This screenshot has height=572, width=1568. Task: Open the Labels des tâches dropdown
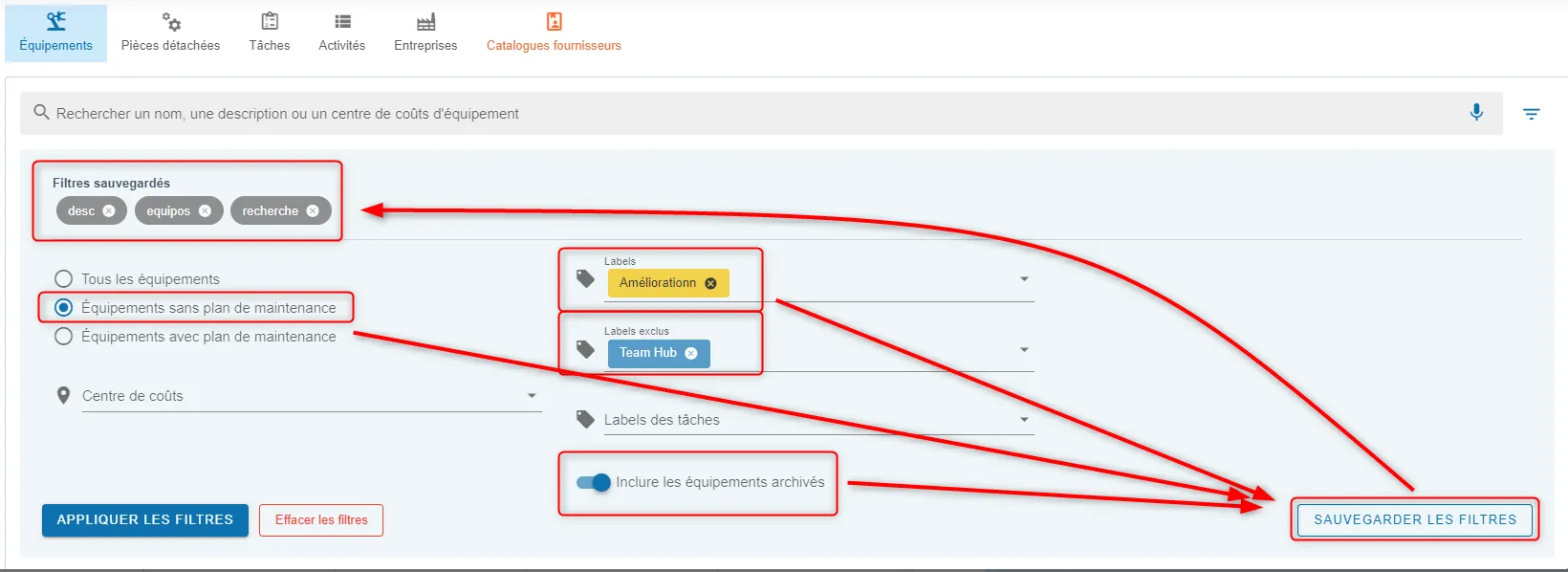pyautogui.click(x=819, y=419)
